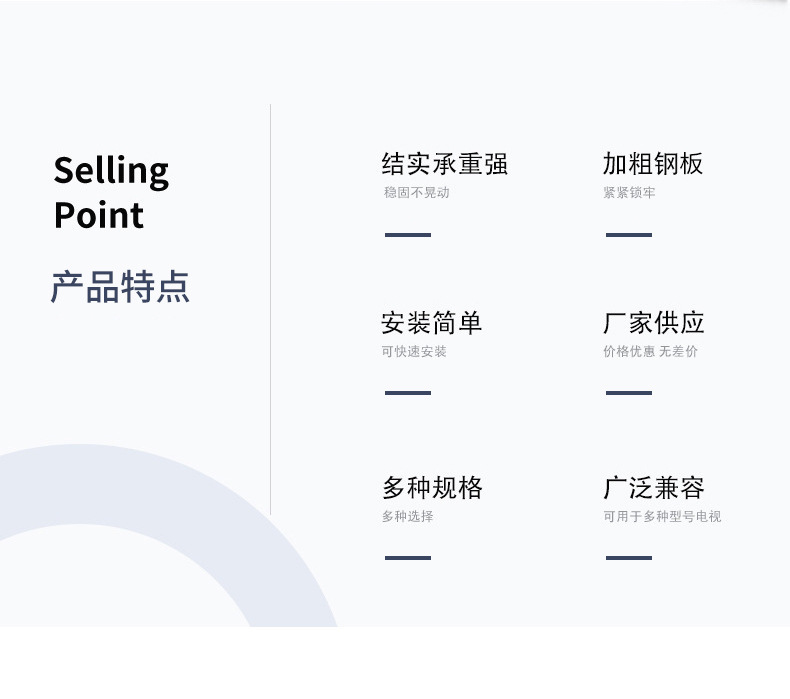This screenshot has width=790, height=699.
Task: Click the 可快速安装 subtitle
Action: coord(414,351)
